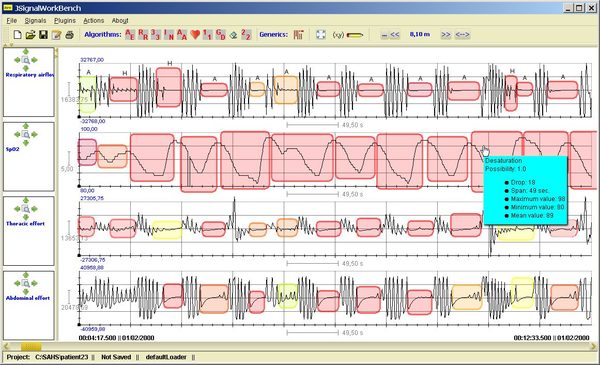Click the notepad edit icon in toolbar
Screen dimensions: 600x365
coord(56,35)
